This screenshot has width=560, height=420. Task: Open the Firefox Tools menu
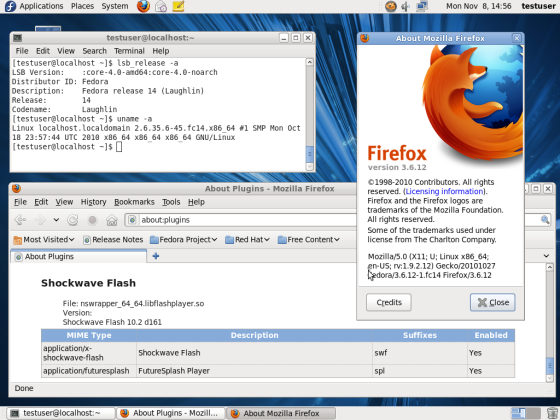[171, 202]
